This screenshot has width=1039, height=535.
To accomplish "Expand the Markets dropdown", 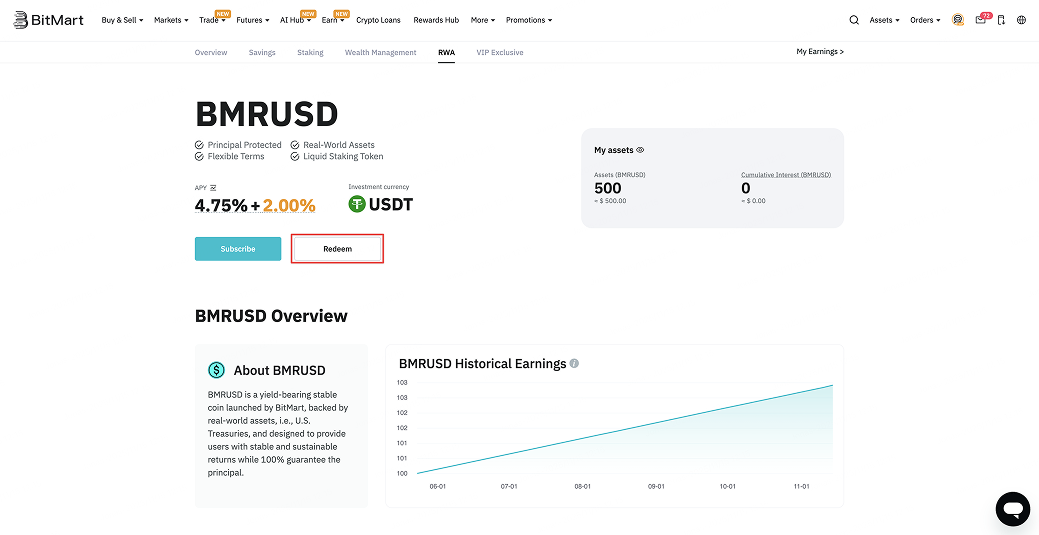I will click(171, 20).
